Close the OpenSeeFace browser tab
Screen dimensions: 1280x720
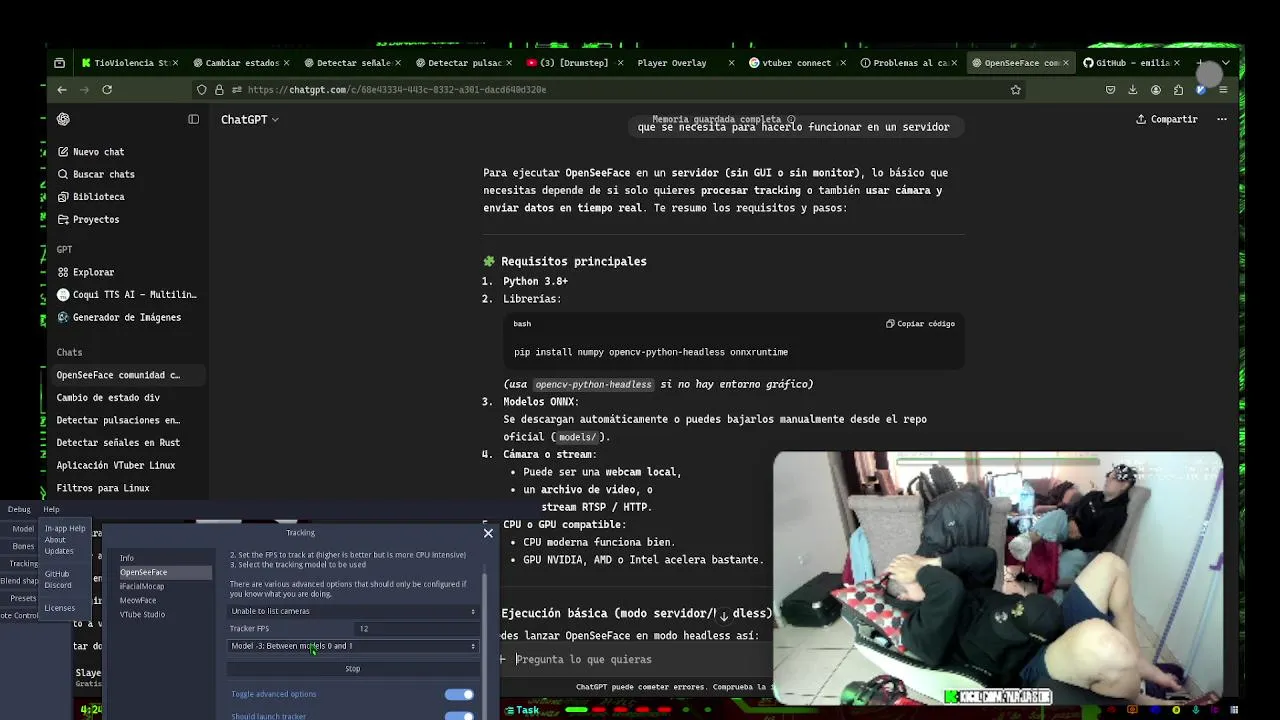1066,62
